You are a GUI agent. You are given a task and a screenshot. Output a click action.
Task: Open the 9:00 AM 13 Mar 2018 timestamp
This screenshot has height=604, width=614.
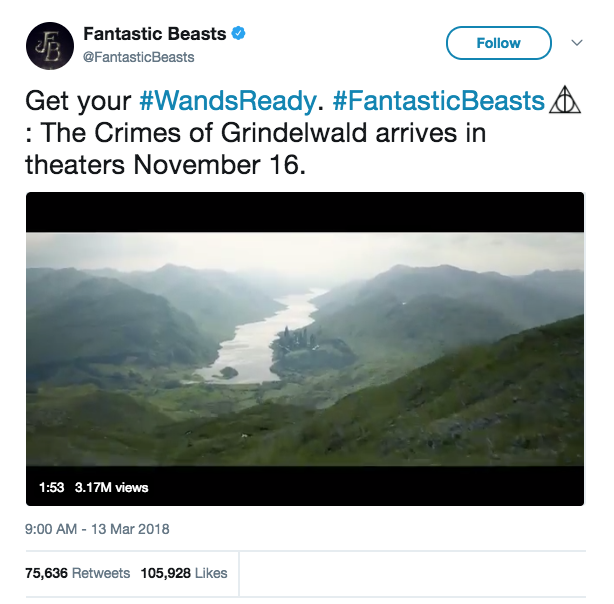(x=96, y=529)
